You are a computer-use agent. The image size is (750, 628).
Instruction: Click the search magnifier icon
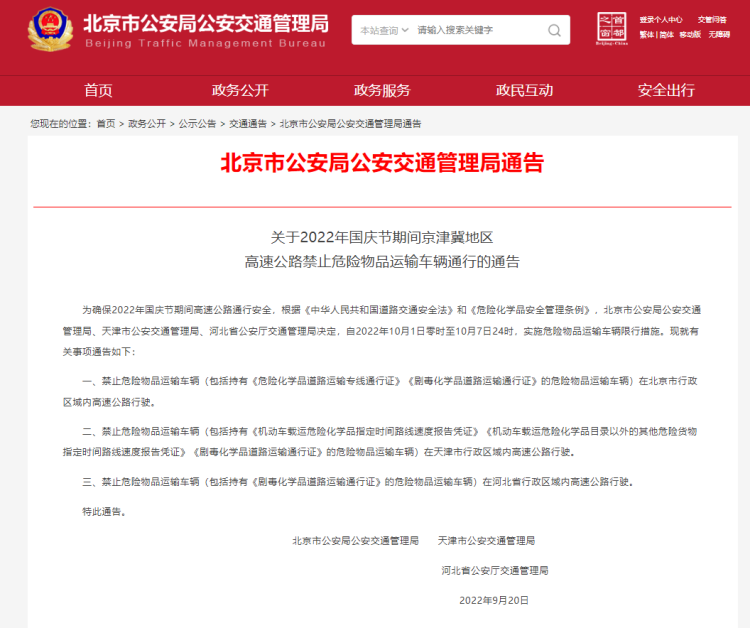pos(554,30)
